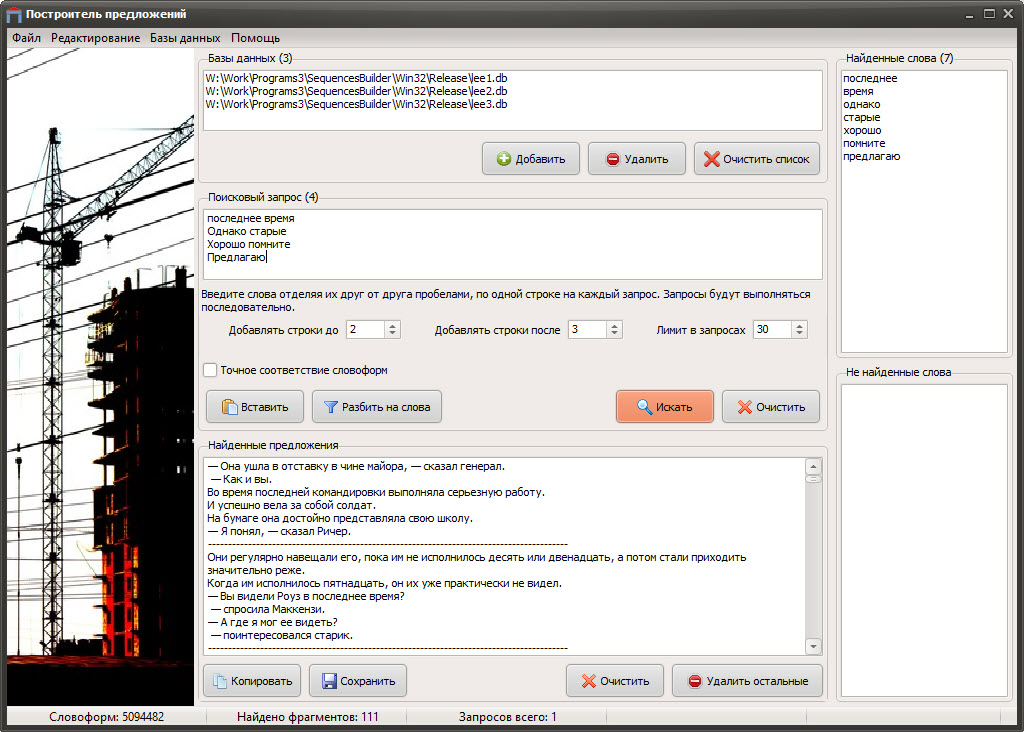This screenshot has height=732, width=1024.
Task: Select found word "однако"
Action: point(861,104)
